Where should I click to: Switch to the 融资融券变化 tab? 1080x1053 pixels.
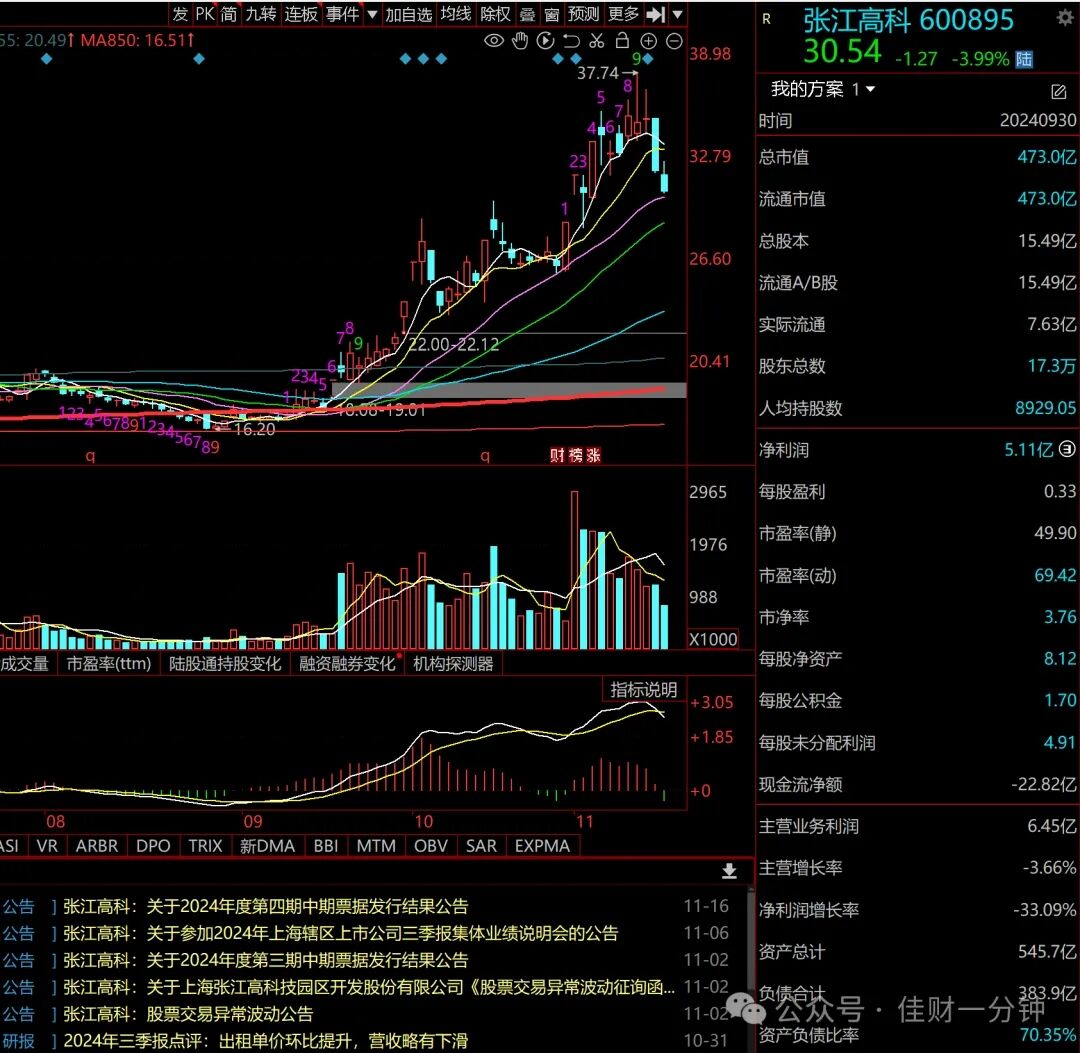pyautogui.click(x=346, y=663)
